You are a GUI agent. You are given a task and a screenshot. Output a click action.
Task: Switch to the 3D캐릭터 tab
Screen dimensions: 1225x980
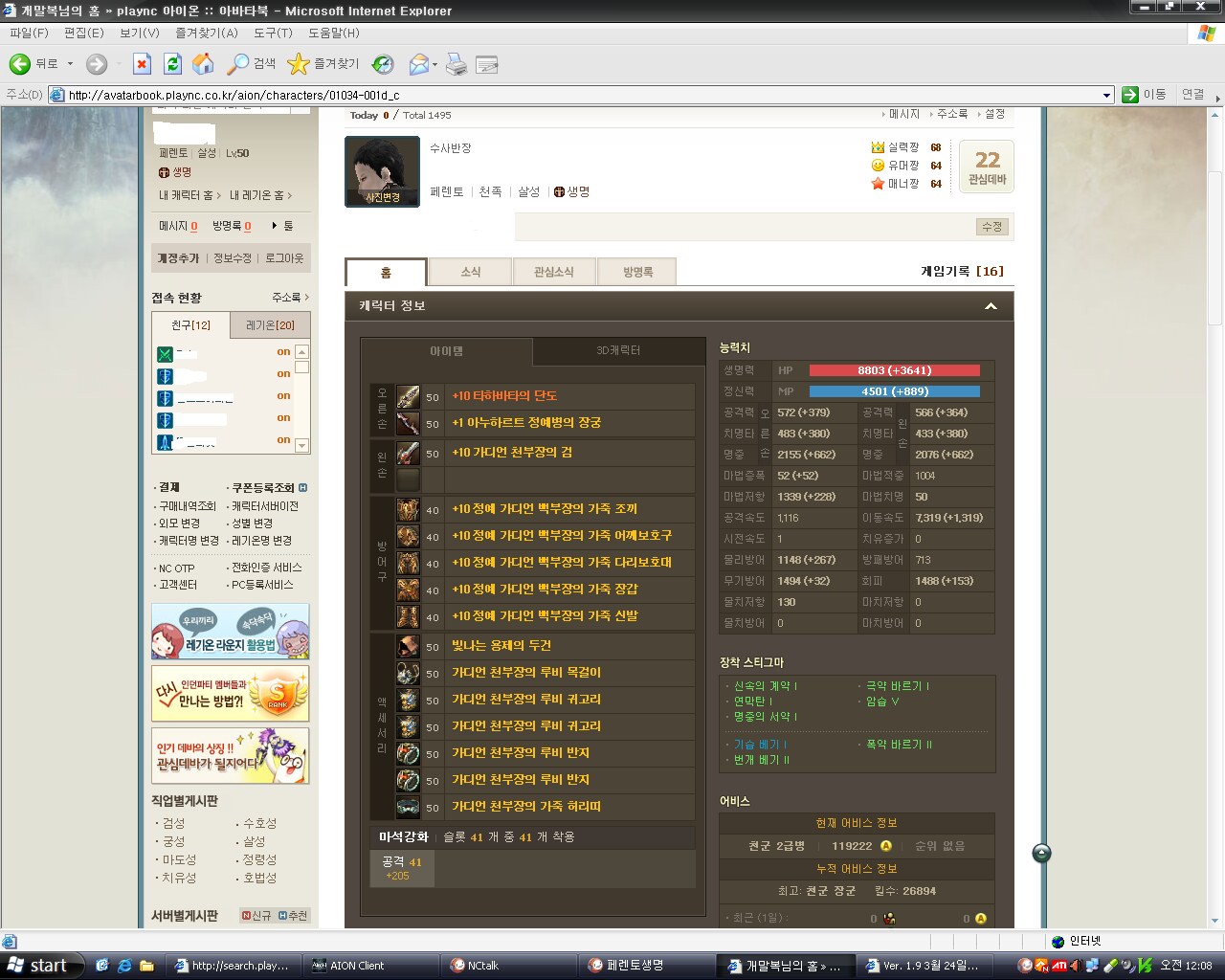click(617, 351)
